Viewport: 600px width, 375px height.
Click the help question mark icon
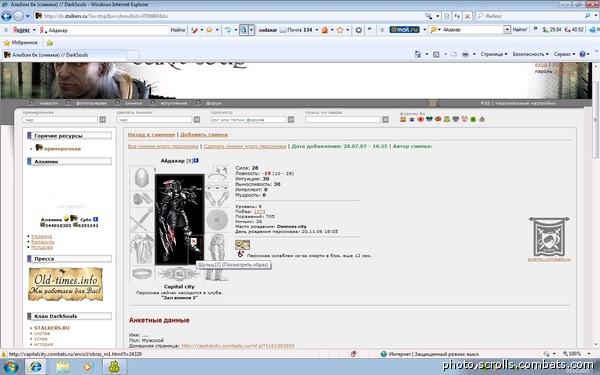[582, 54]
